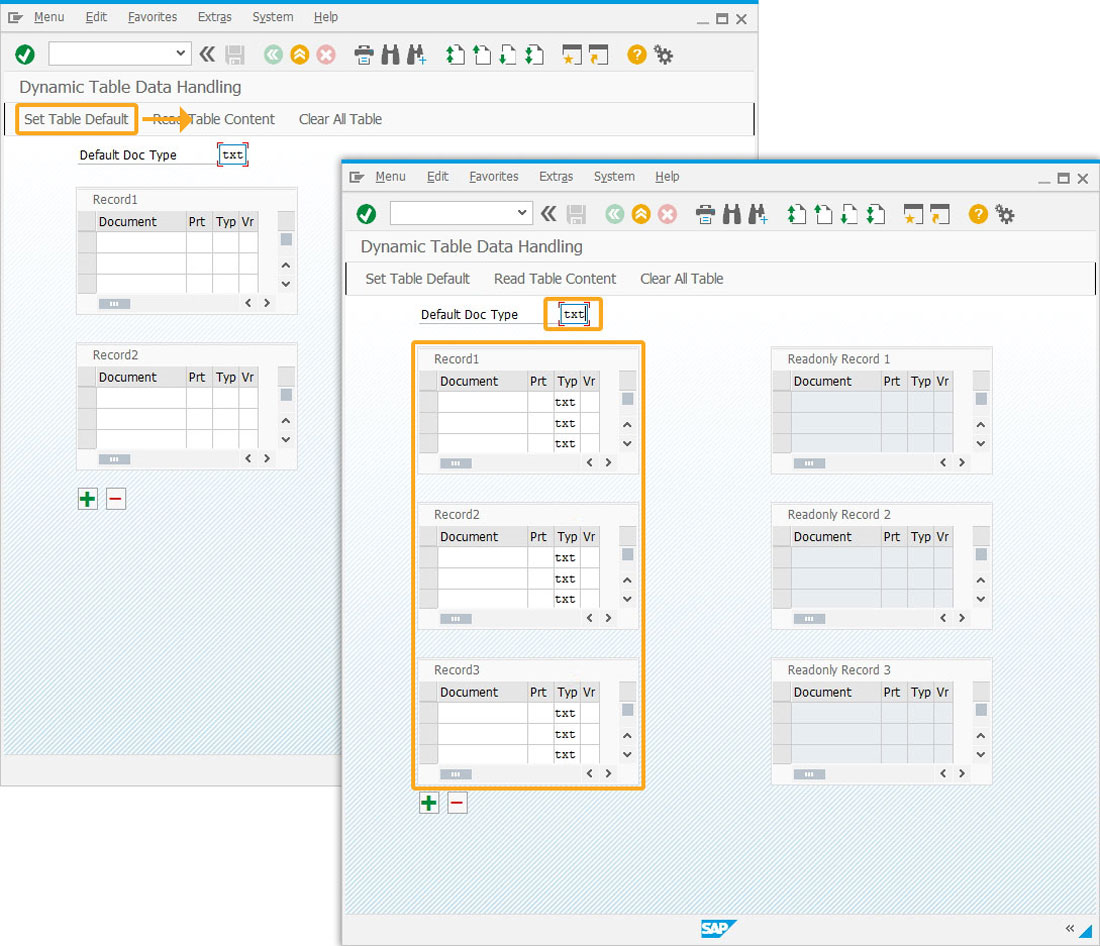The height and width of the screenshot is (946, 1100).
Task: Click the Create Shortcut icon in front window
Action: click(x=939, y=214)
